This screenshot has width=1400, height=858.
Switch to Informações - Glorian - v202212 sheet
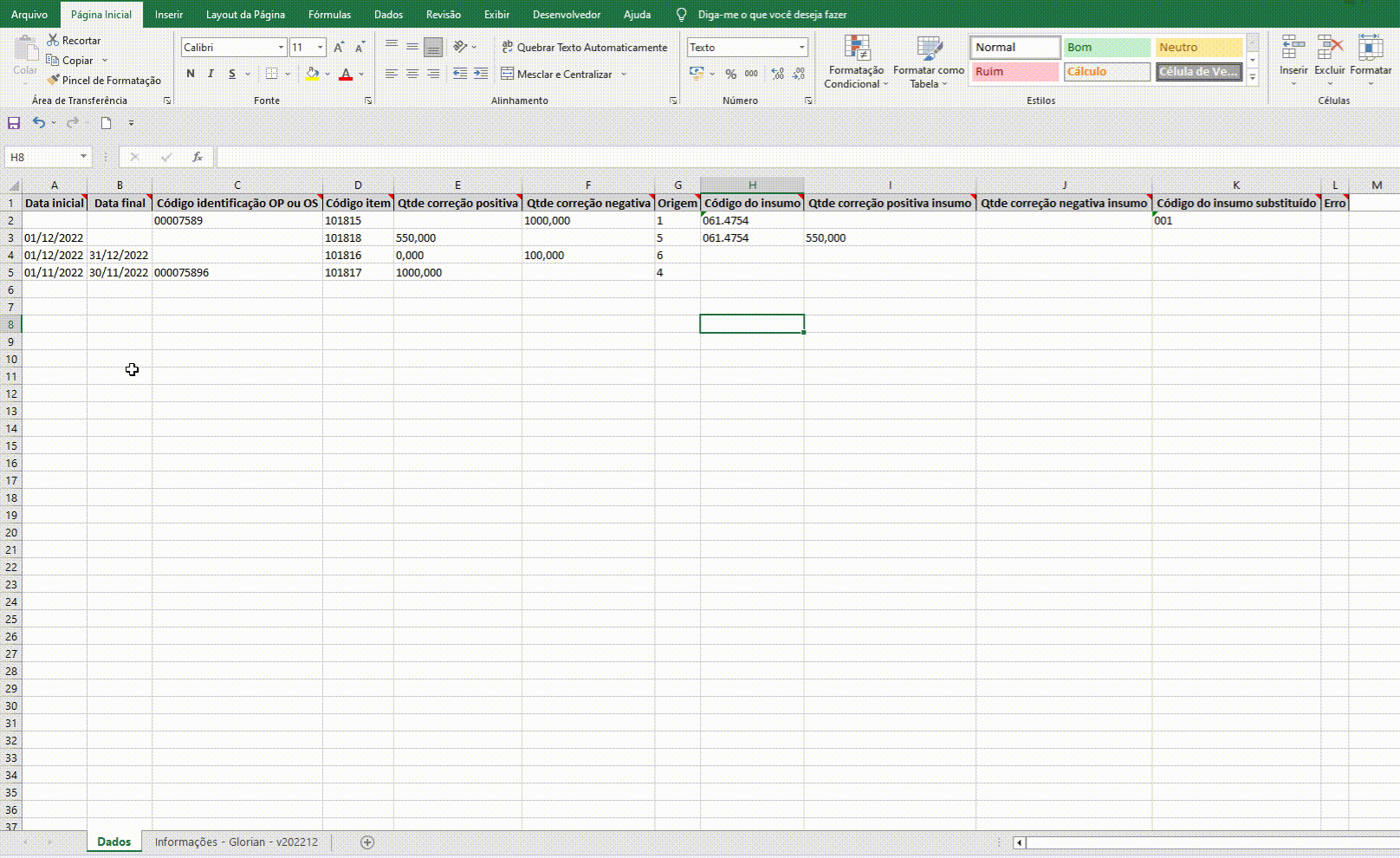tap(236, 842)
